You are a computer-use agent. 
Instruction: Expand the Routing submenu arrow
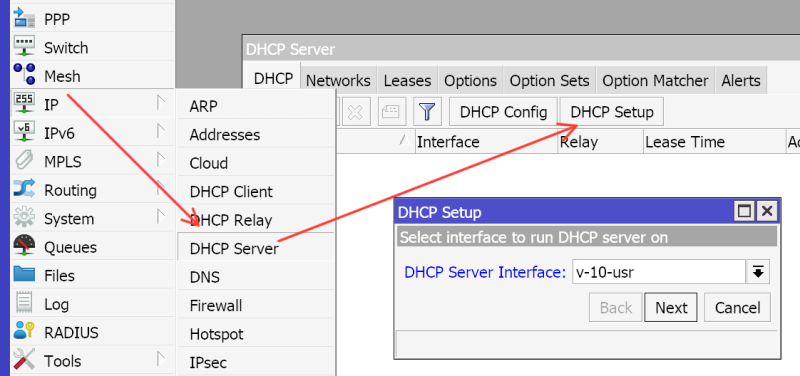tap(161, 188)
